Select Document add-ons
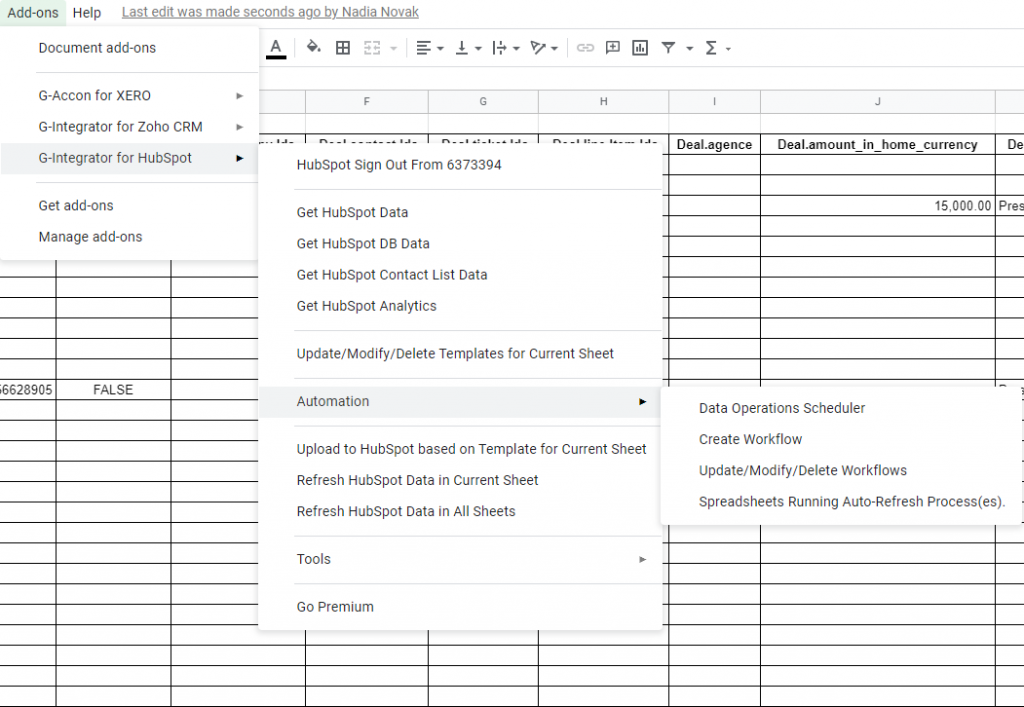 (x=129, y=48)
